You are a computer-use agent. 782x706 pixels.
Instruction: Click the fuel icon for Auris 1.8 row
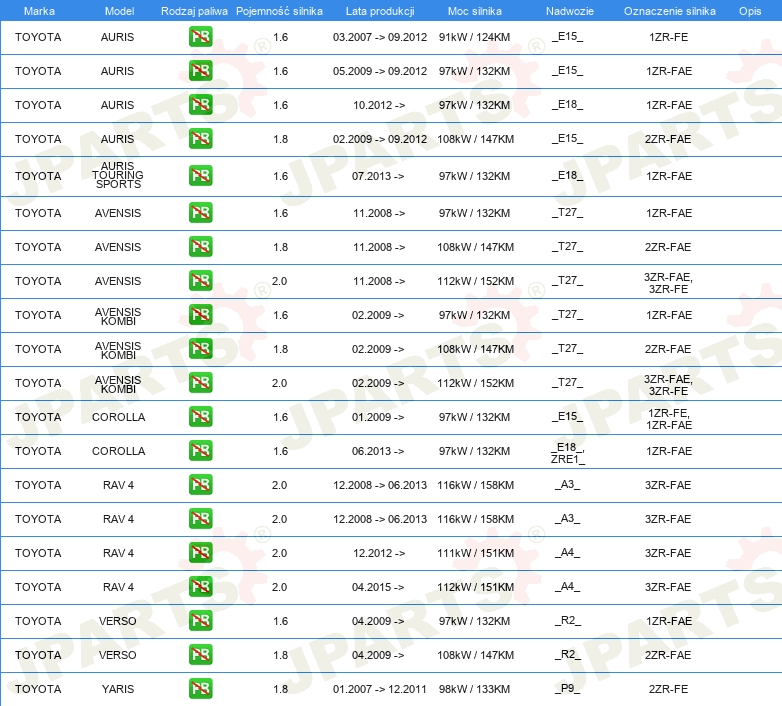pos(200,139)
